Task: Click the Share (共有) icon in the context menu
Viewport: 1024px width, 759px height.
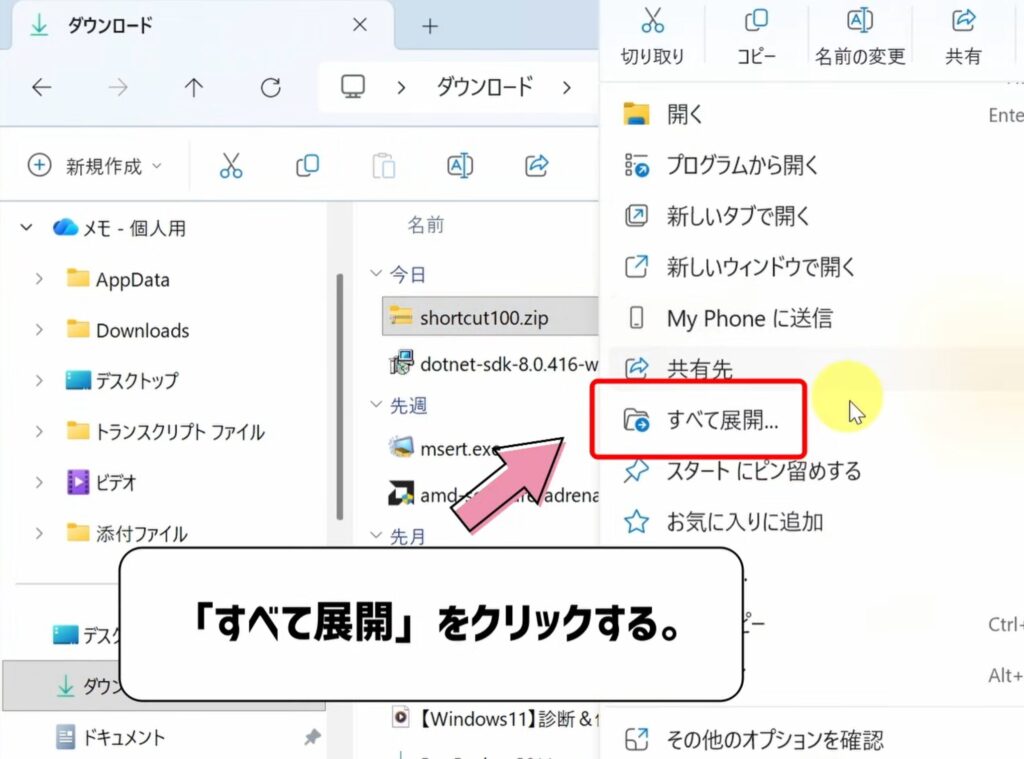Action: 963,30
